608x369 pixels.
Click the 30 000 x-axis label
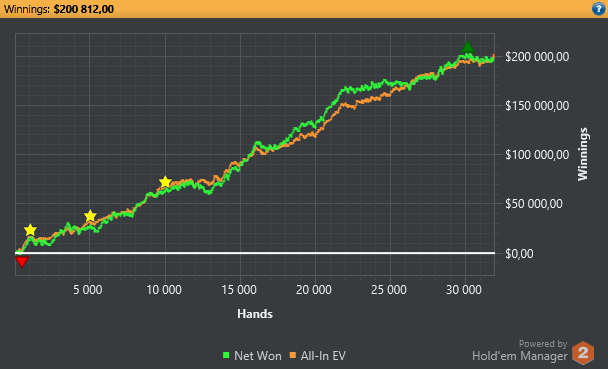pos(464,290)
